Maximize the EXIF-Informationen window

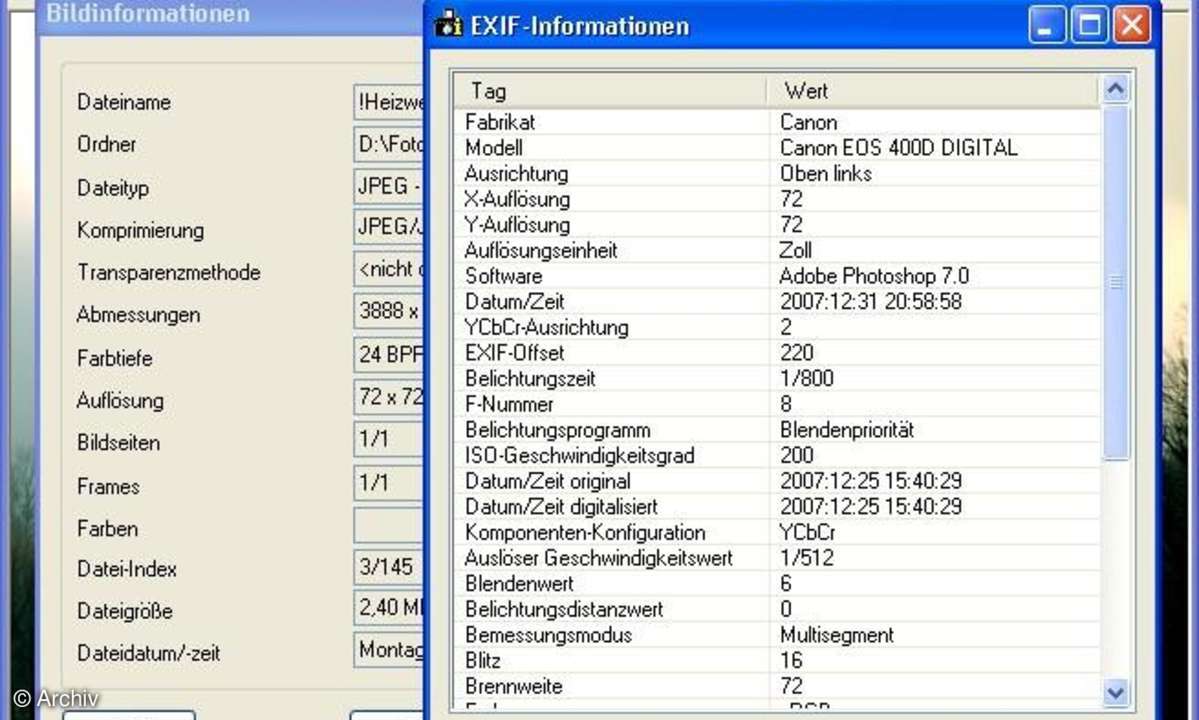(1089, 25)
